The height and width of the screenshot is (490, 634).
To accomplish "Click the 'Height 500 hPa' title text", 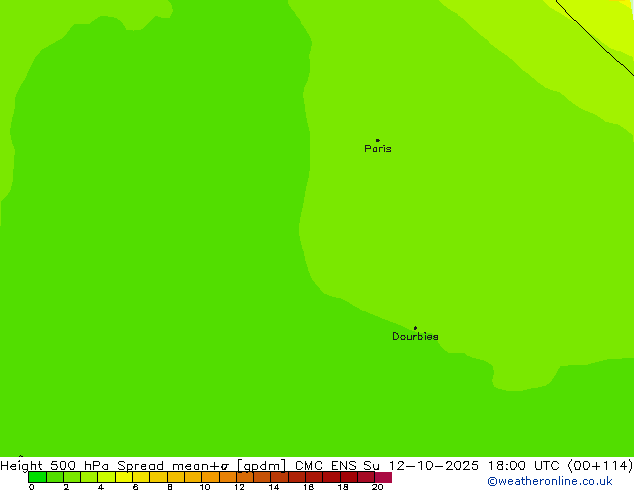I will click(55, 465).
